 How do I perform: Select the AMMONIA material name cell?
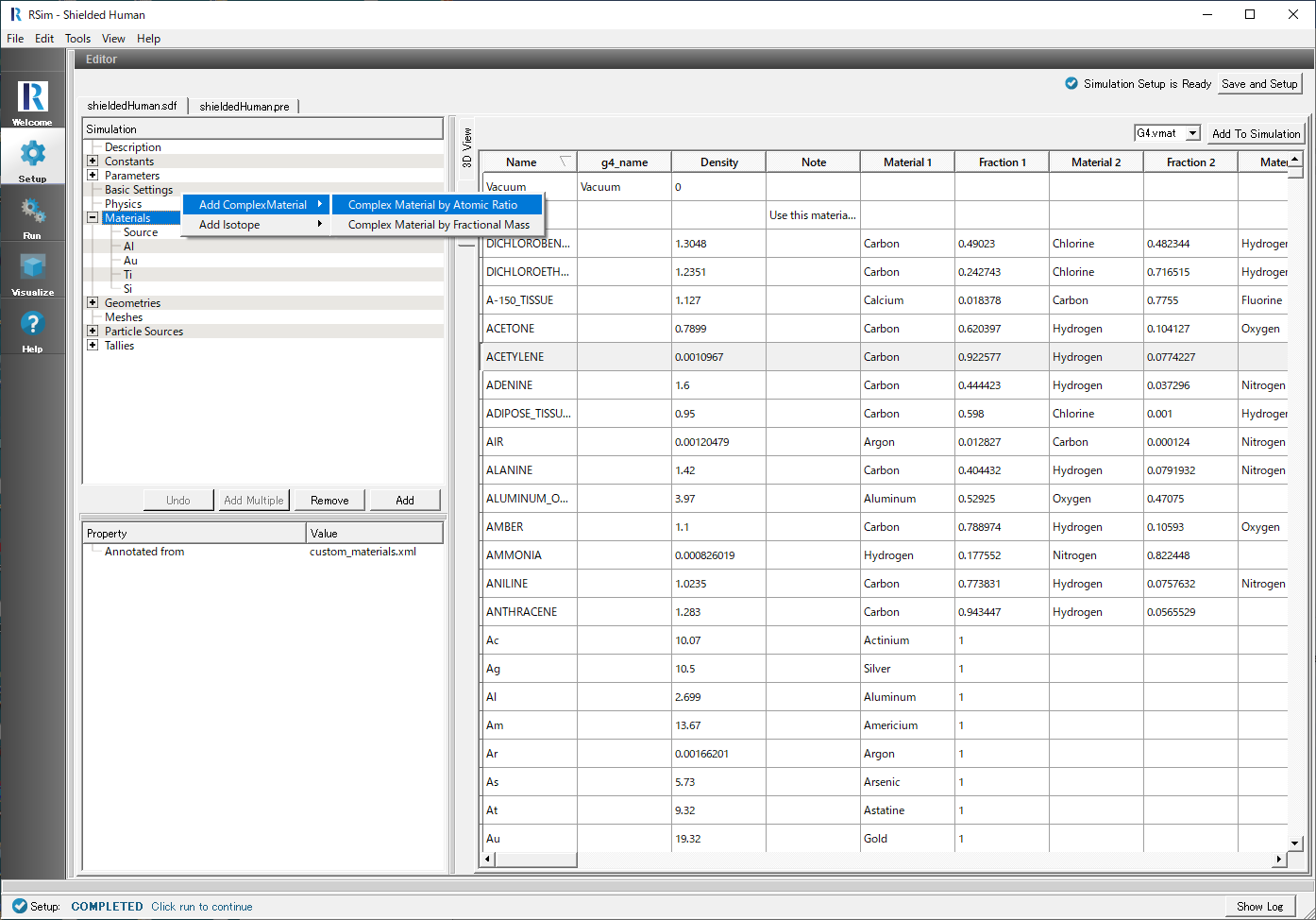click(x=529, y=554)
